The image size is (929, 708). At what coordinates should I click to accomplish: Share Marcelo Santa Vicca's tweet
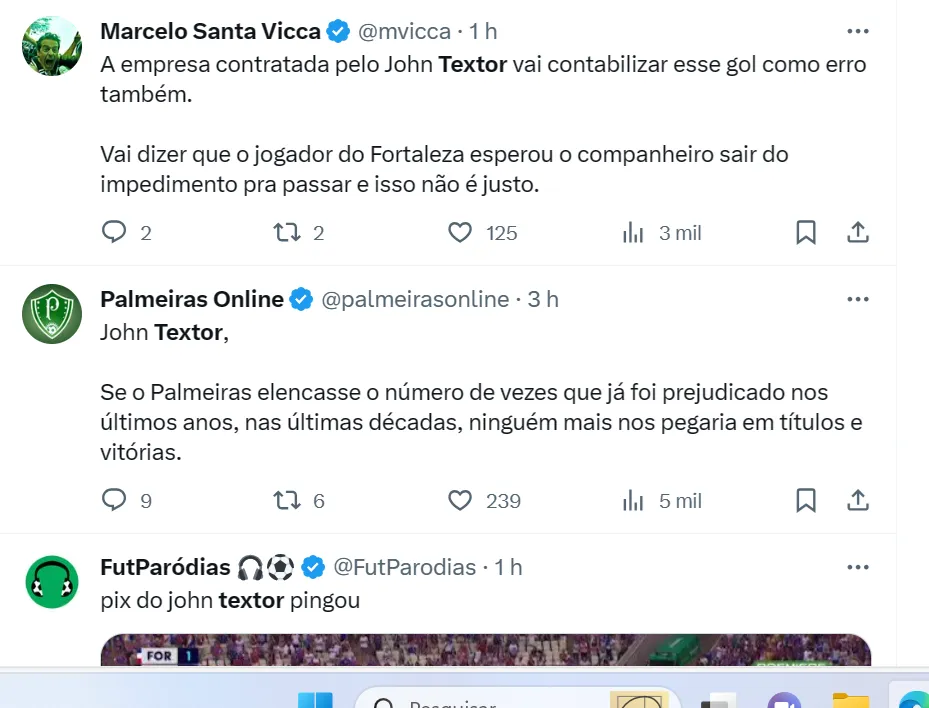858,233
